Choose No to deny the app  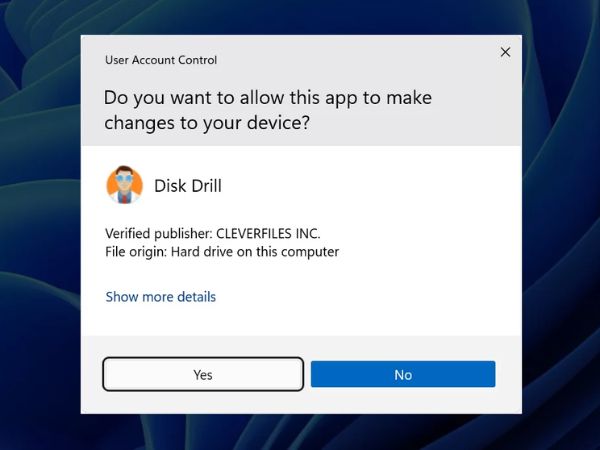403,375
